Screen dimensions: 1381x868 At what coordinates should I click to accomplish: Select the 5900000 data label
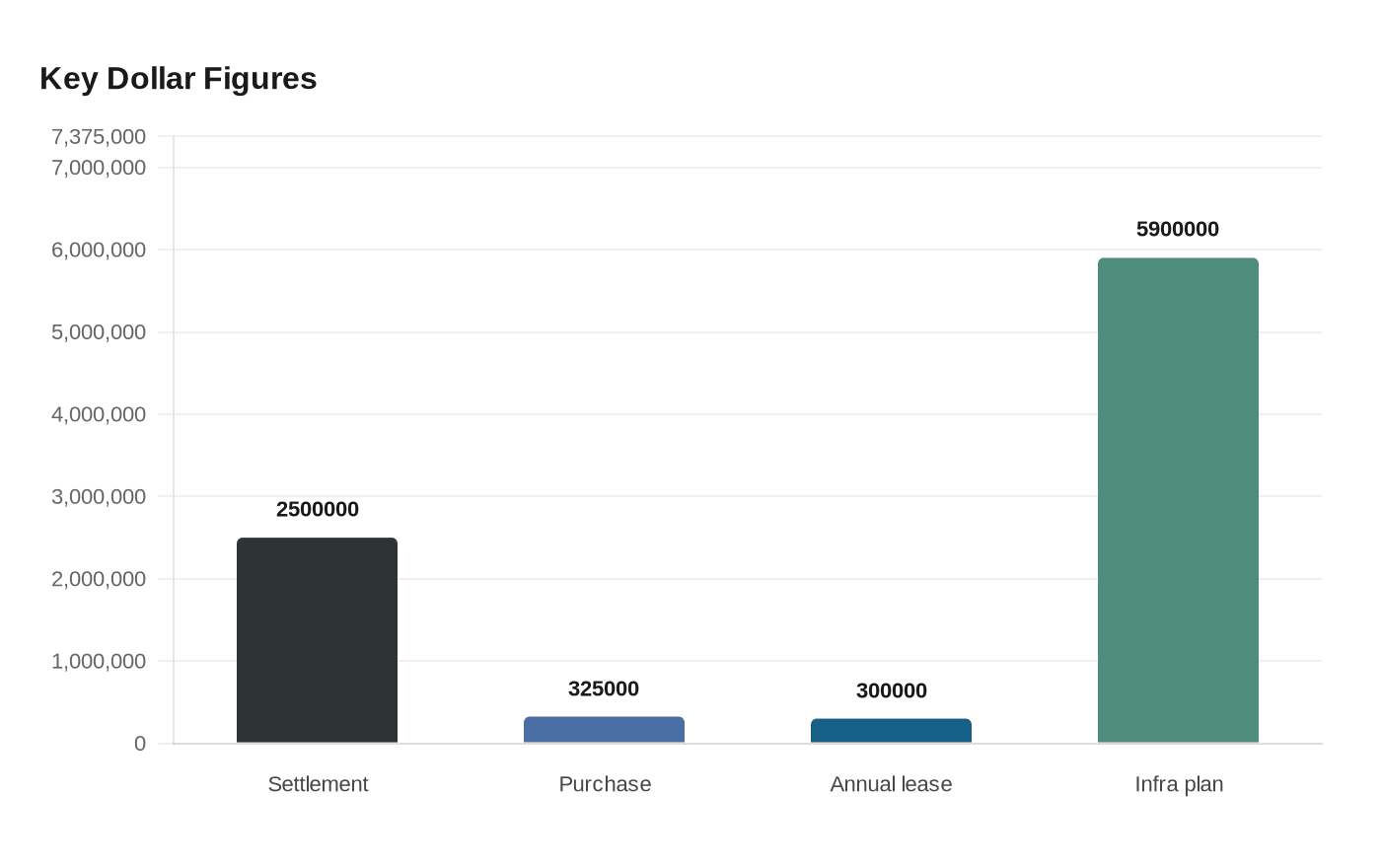[x=1178, y=229]
